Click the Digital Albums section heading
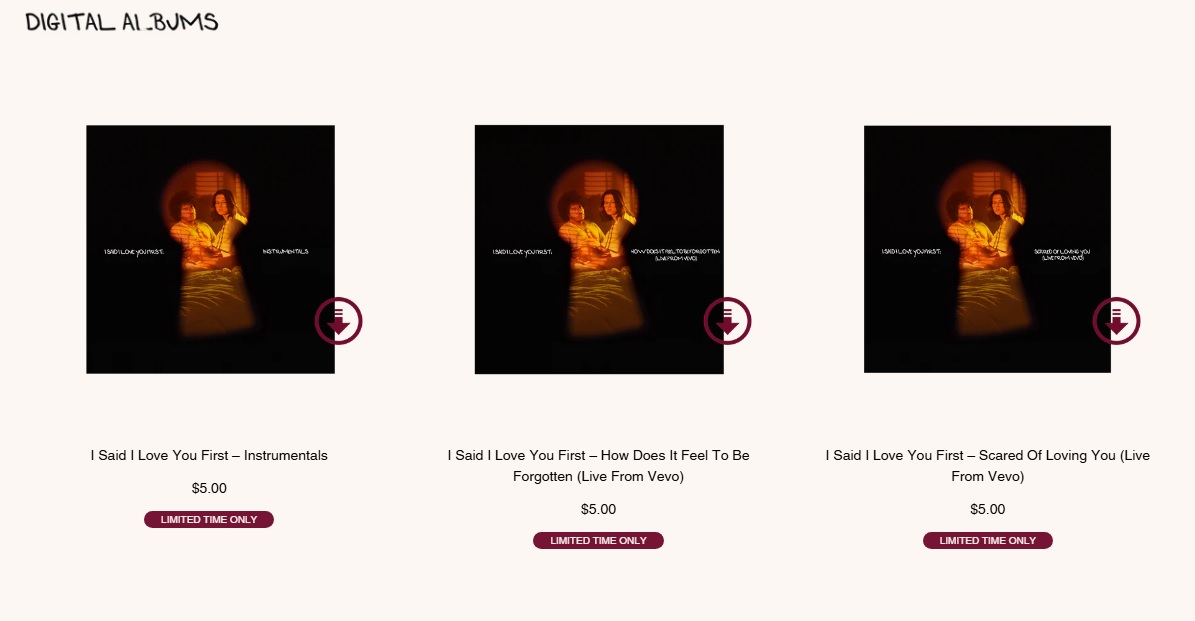The height and width of the screenshot is (621, 1195). [x=122, y=21]
